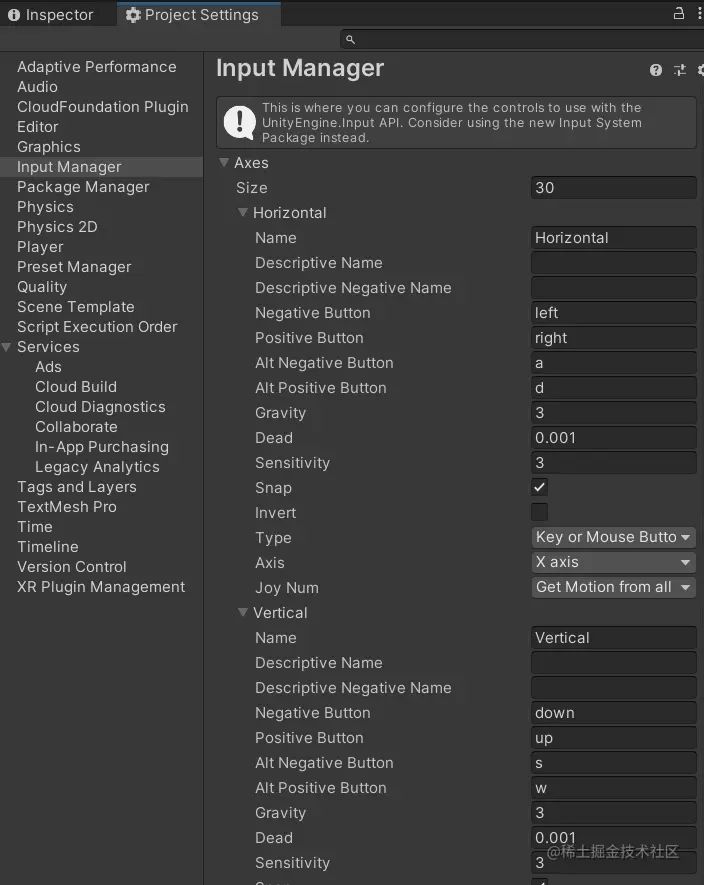The height and width of the screenshot is (885, 704).
Task: Click the Inspector tab info icon
Action: click(x=14, y=15)
